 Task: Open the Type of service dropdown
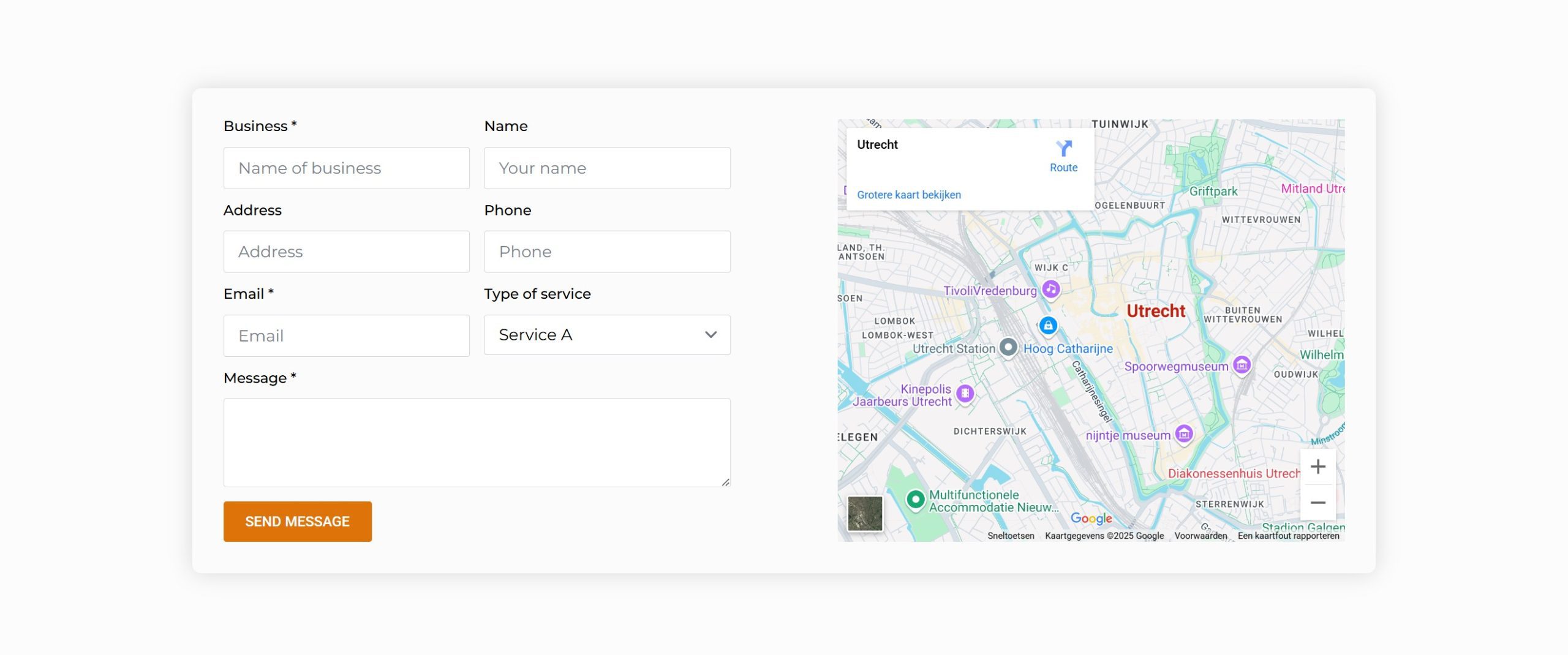(607, 335)
